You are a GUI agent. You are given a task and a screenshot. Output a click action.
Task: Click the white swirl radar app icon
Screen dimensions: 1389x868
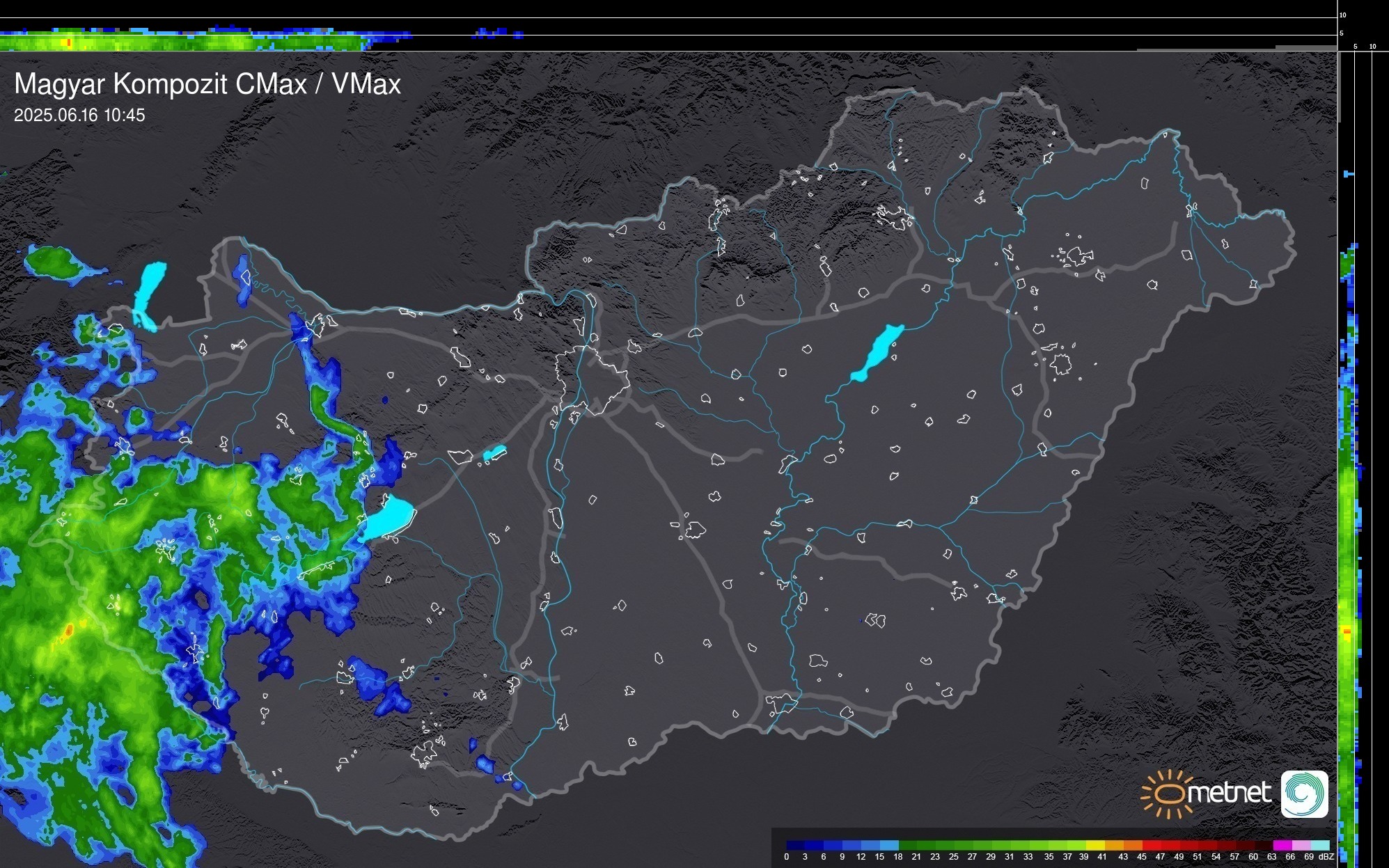(1304, 794)
